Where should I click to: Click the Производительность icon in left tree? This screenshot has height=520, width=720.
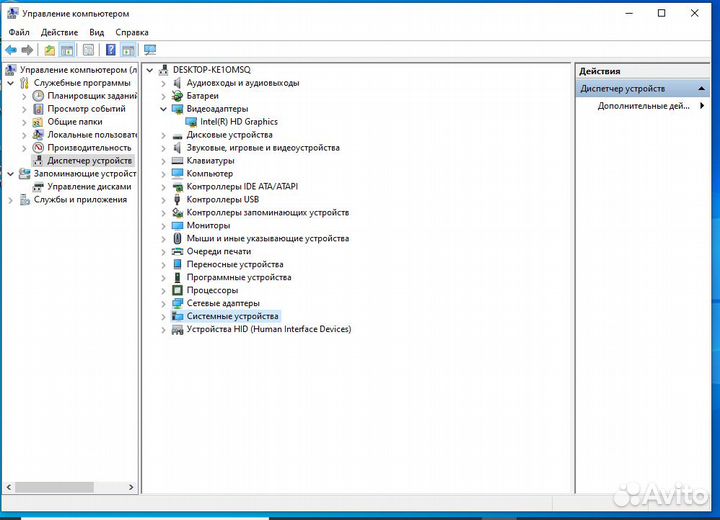[38, 147]
